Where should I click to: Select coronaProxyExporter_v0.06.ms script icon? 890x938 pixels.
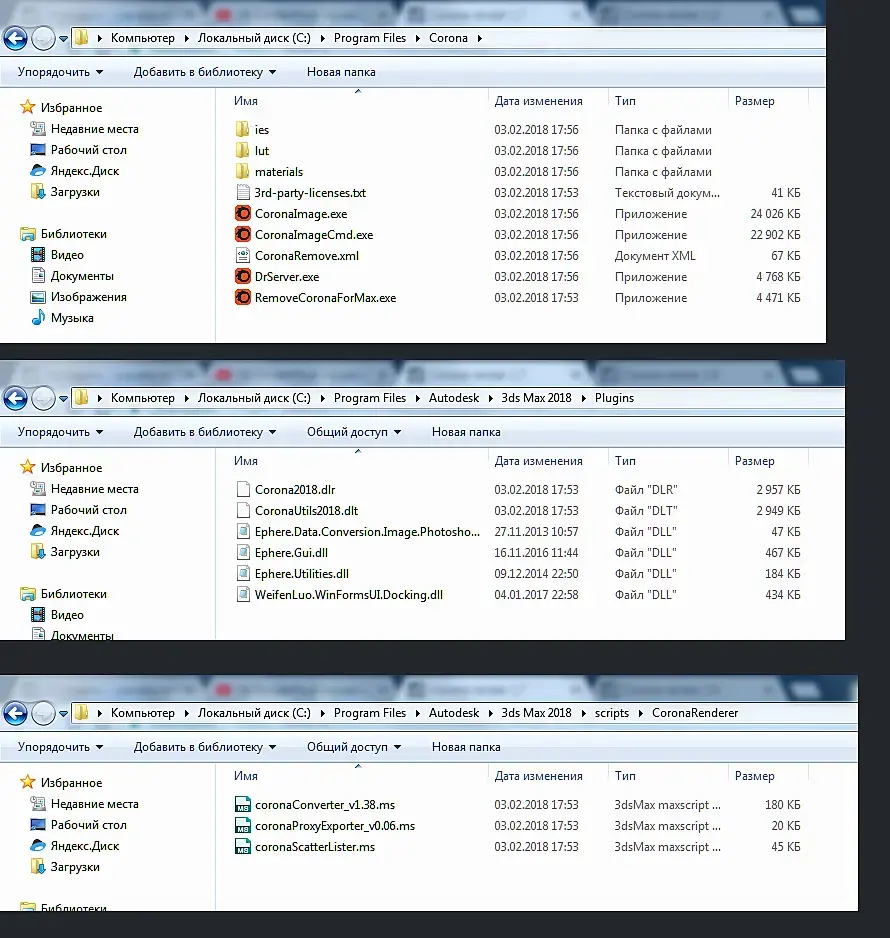[x=242, y=826]
